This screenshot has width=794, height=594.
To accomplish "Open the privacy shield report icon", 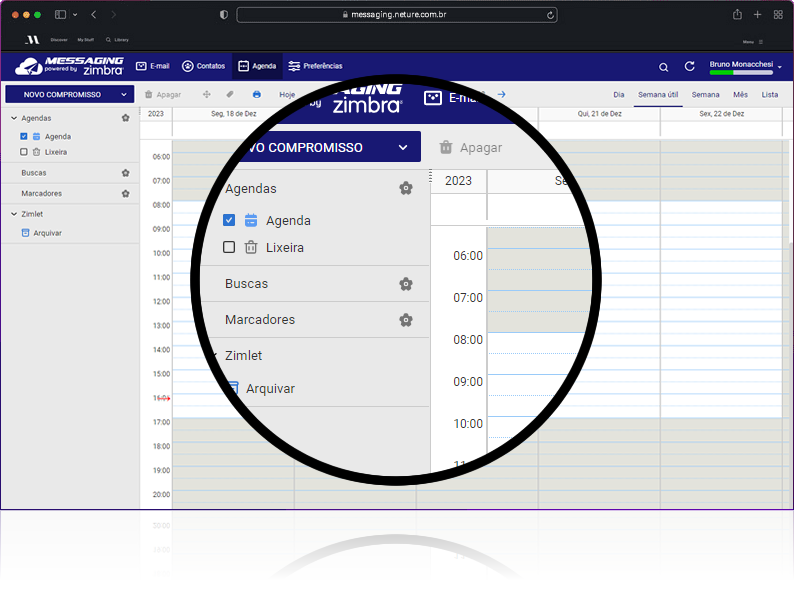I will tap(224, 15).
